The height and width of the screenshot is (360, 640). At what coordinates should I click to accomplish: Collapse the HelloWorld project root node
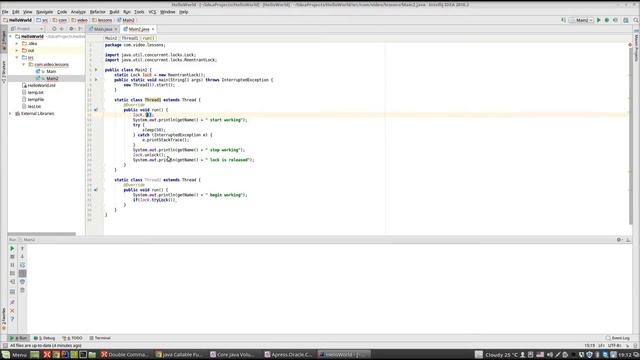point(11,36)
